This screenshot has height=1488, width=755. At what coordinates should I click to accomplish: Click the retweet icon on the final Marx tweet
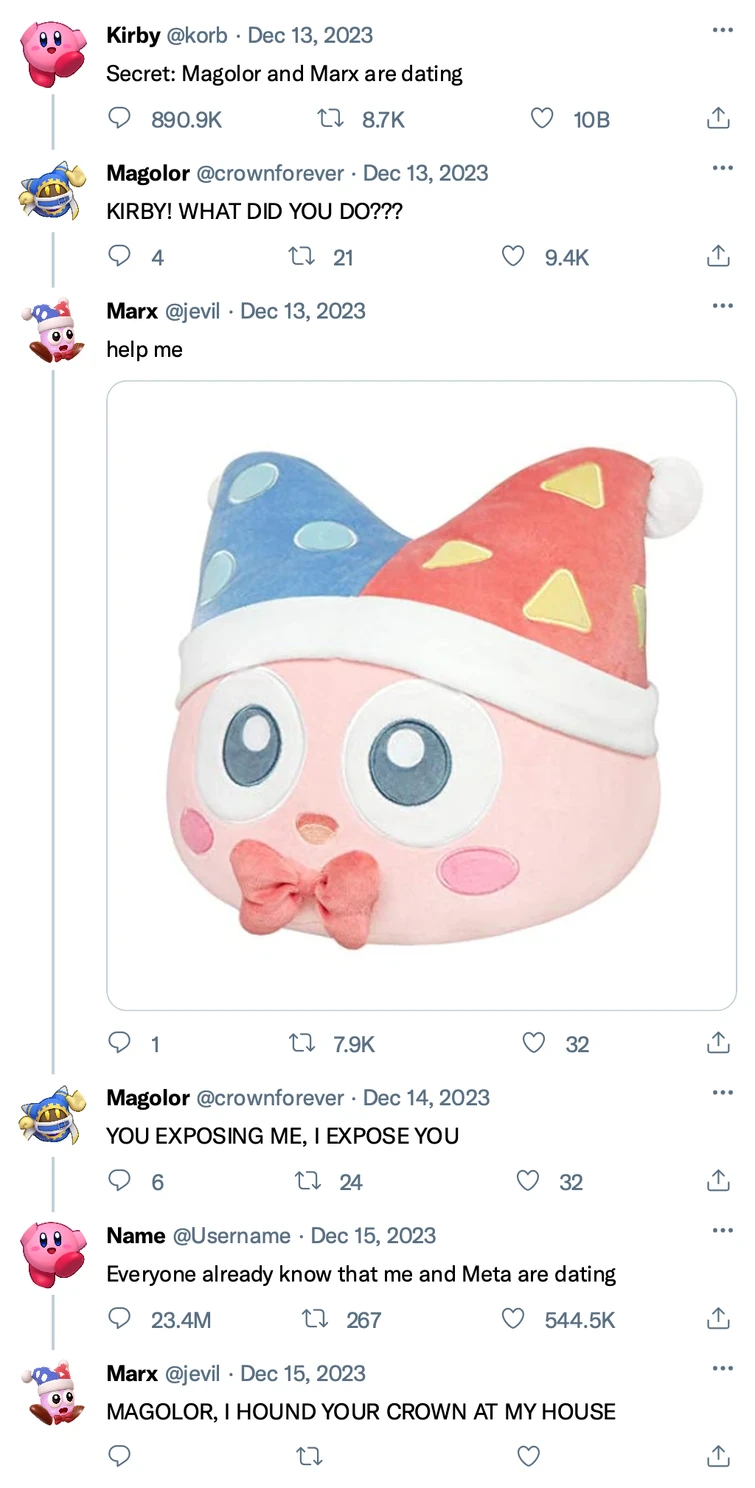coord(310,1456)
